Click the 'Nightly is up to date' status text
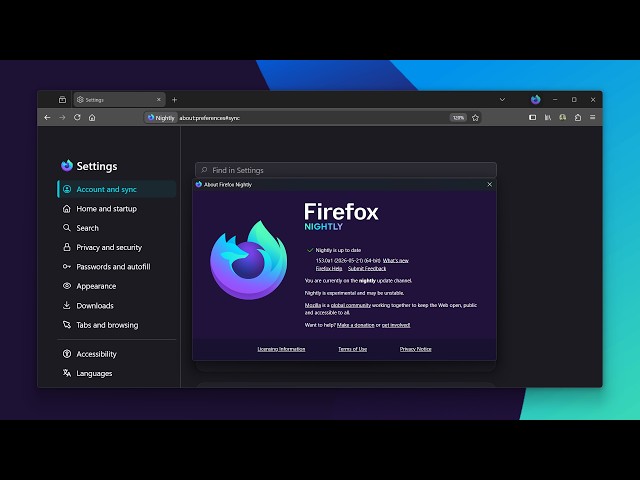Viewport: 640px width, 480px height. [338, 250]
